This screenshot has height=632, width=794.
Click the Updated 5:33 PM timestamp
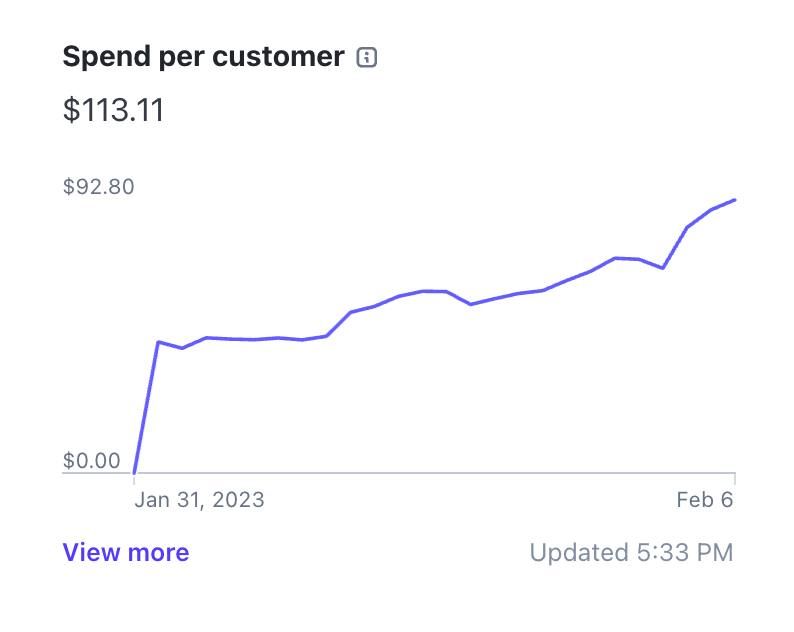631,552
